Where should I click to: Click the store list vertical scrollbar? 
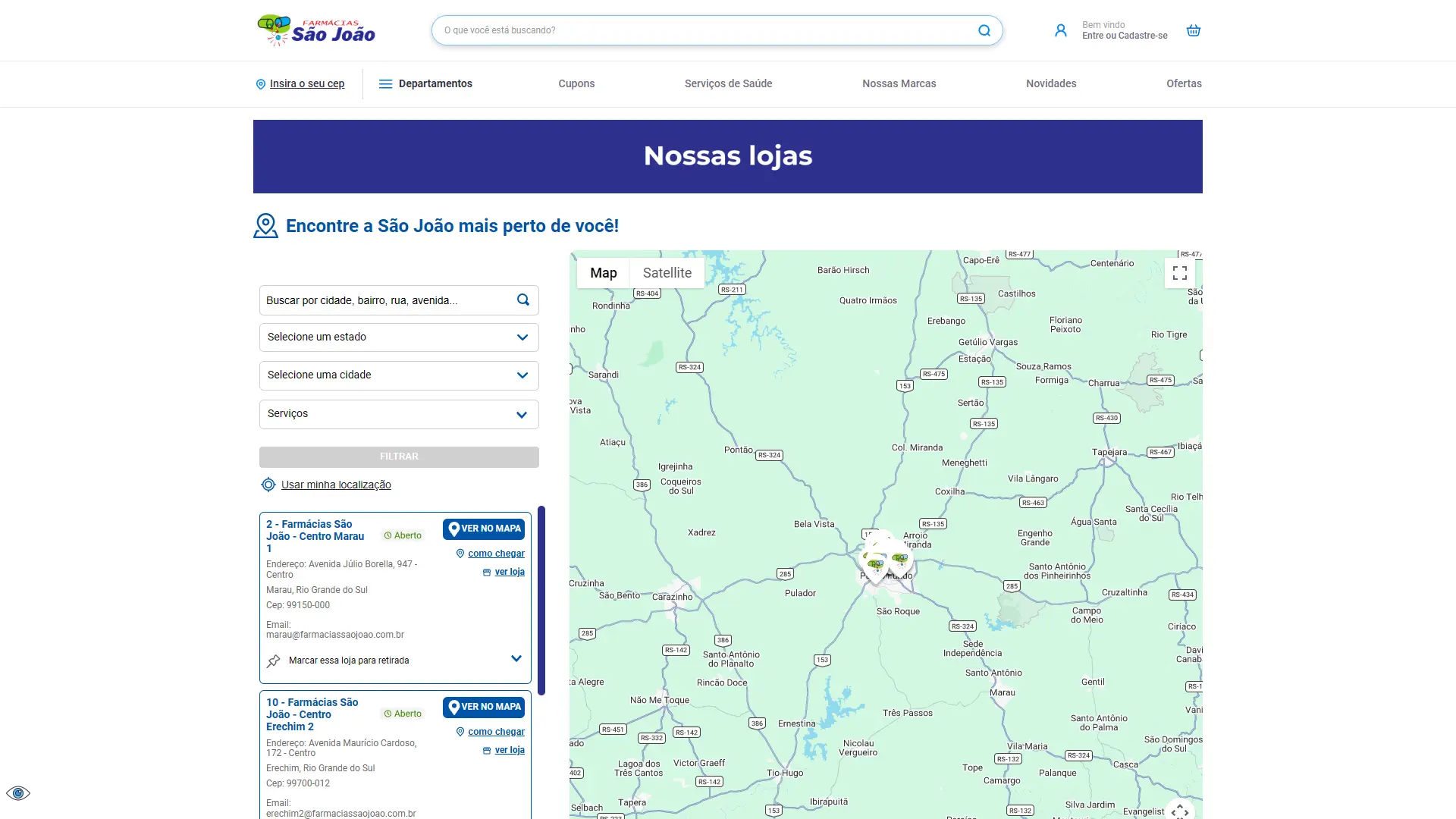[541, 601]
